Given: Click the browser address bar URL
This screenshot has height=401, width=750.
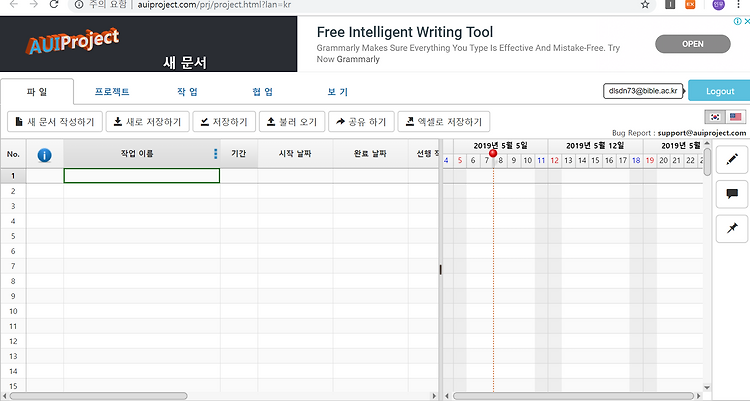Looking at the screenshot, I should 214,5.
